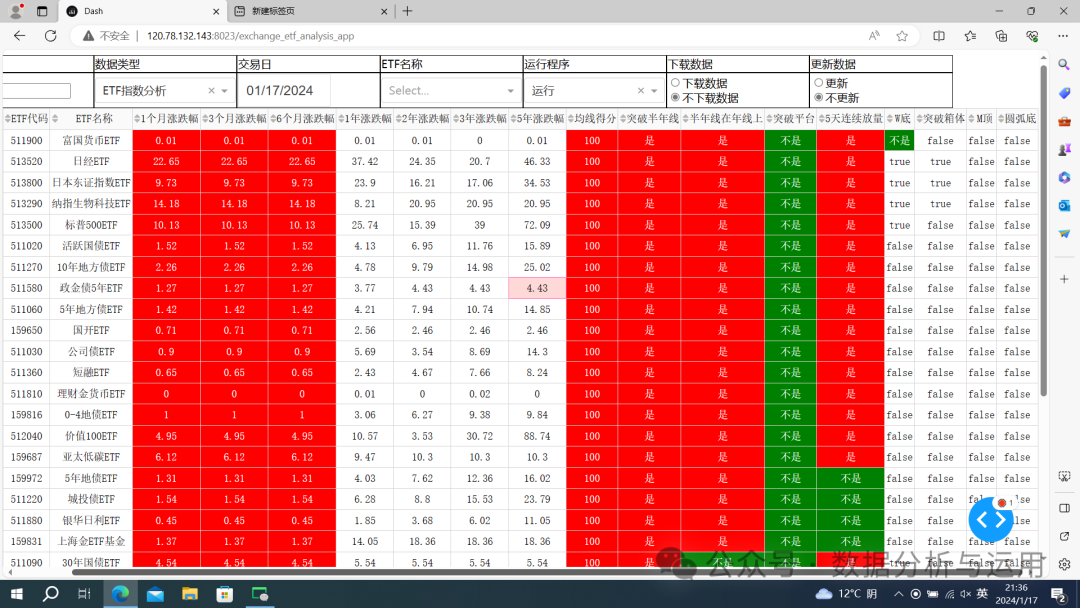Screen dimensions: 1080x608
Task: Open collections icon
Action: pos(1001,36)
